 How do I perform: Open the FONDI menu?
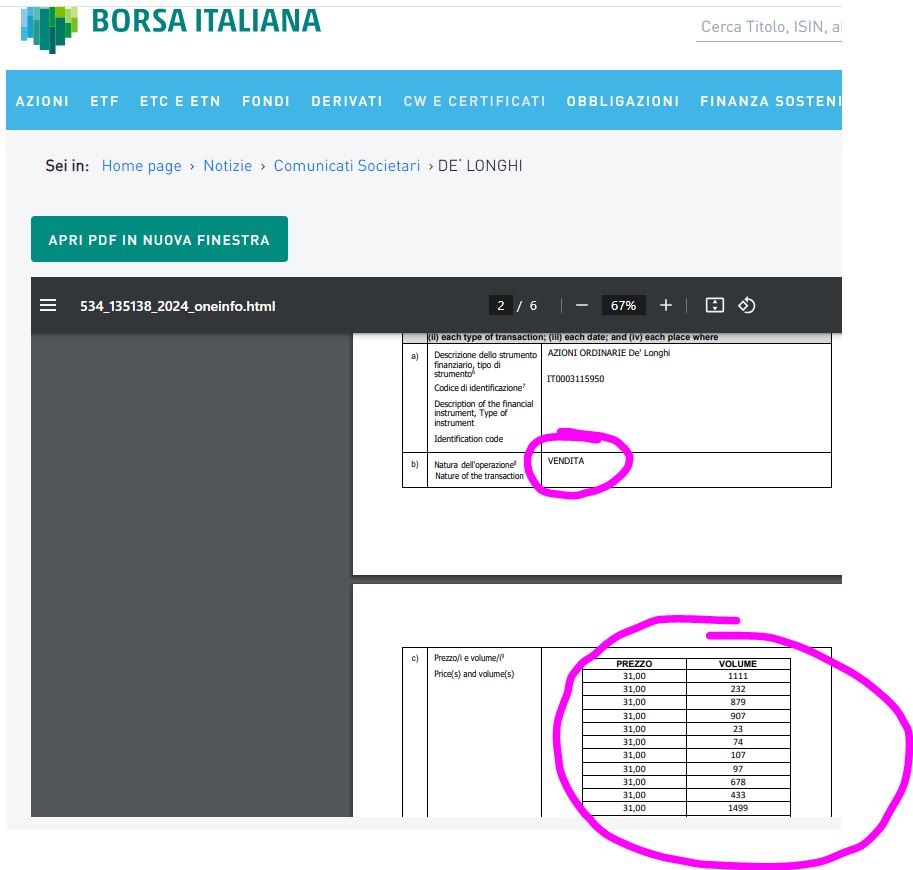[266, 101]
